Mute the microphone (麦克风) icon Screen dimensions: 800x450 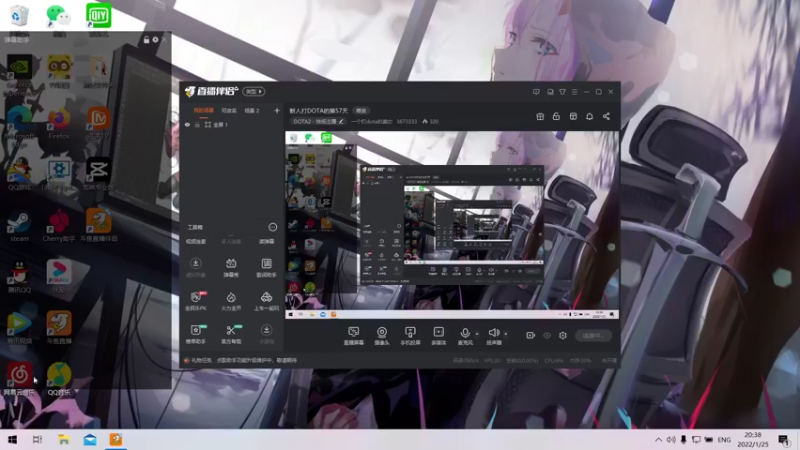click(465, 333)
